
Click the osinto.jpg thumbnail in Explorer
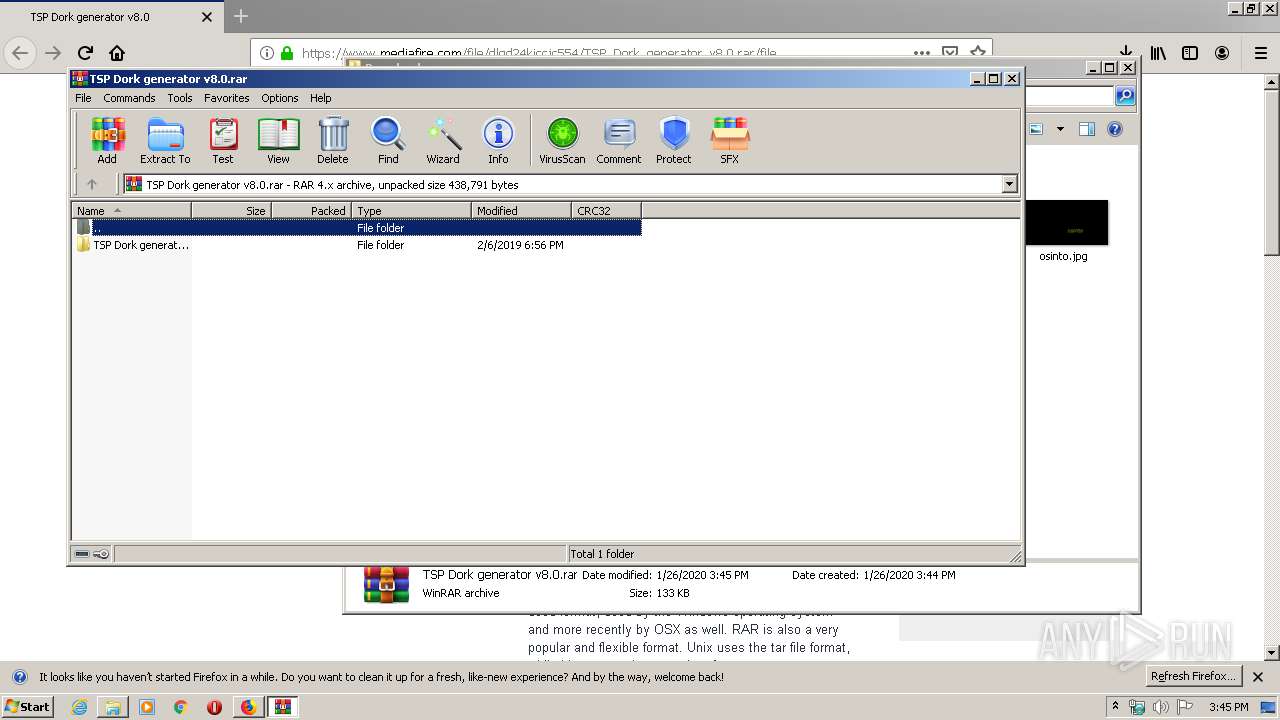[1066, 222]
